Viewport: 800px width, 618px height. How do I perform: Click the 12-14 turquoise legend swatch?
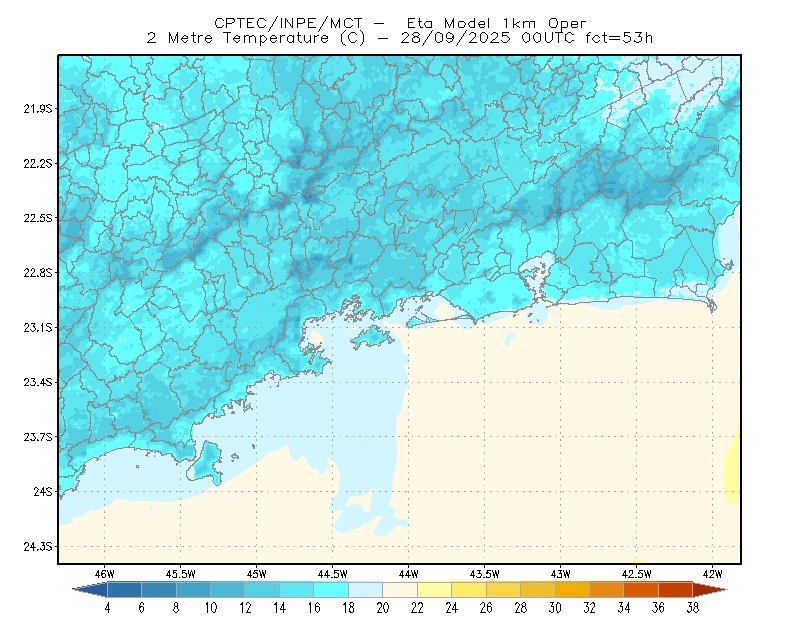(x=262, y=590)
